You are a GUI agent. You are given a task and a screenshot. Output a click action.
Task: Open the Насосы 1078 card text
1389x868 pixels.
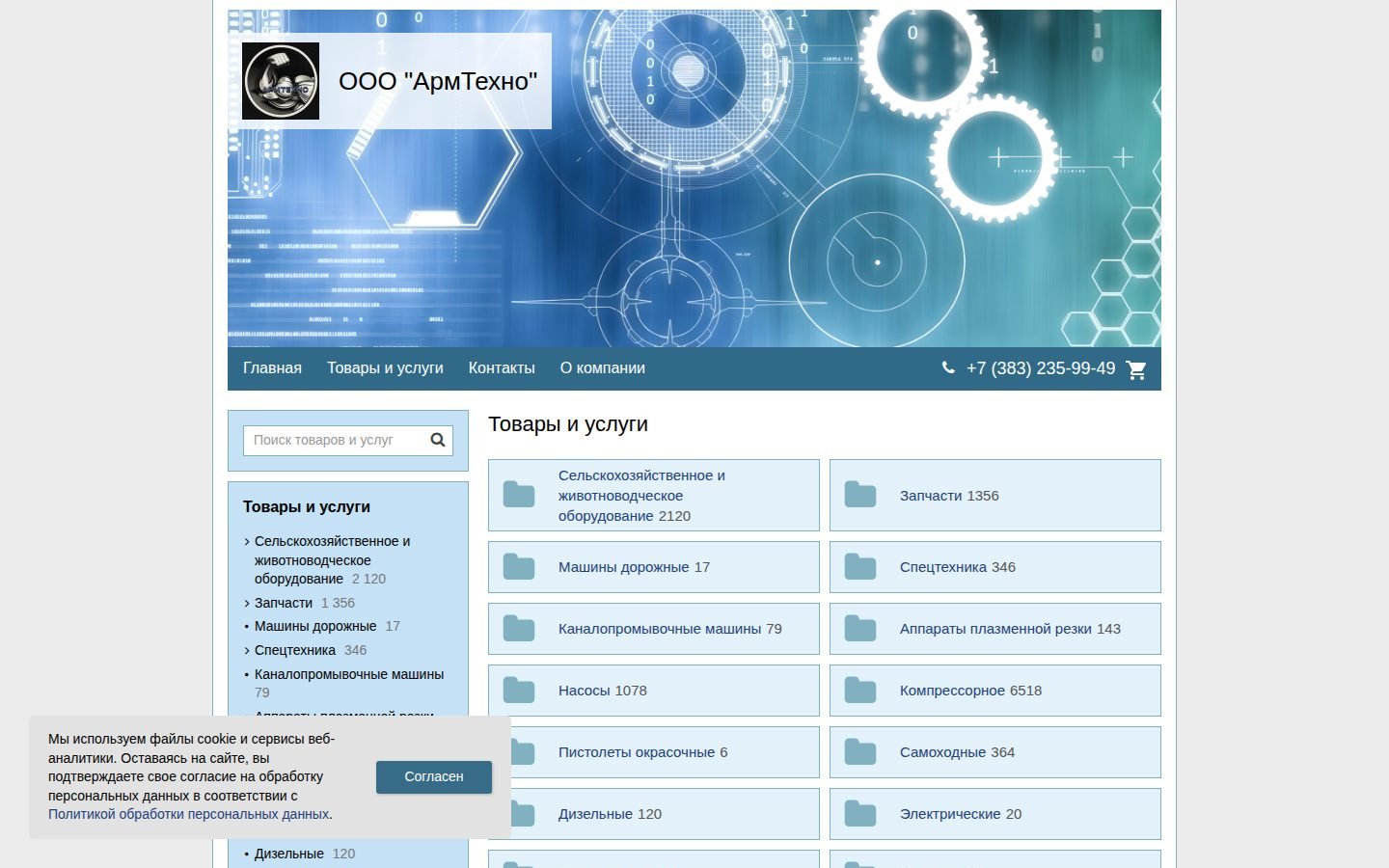coord(603,691)
